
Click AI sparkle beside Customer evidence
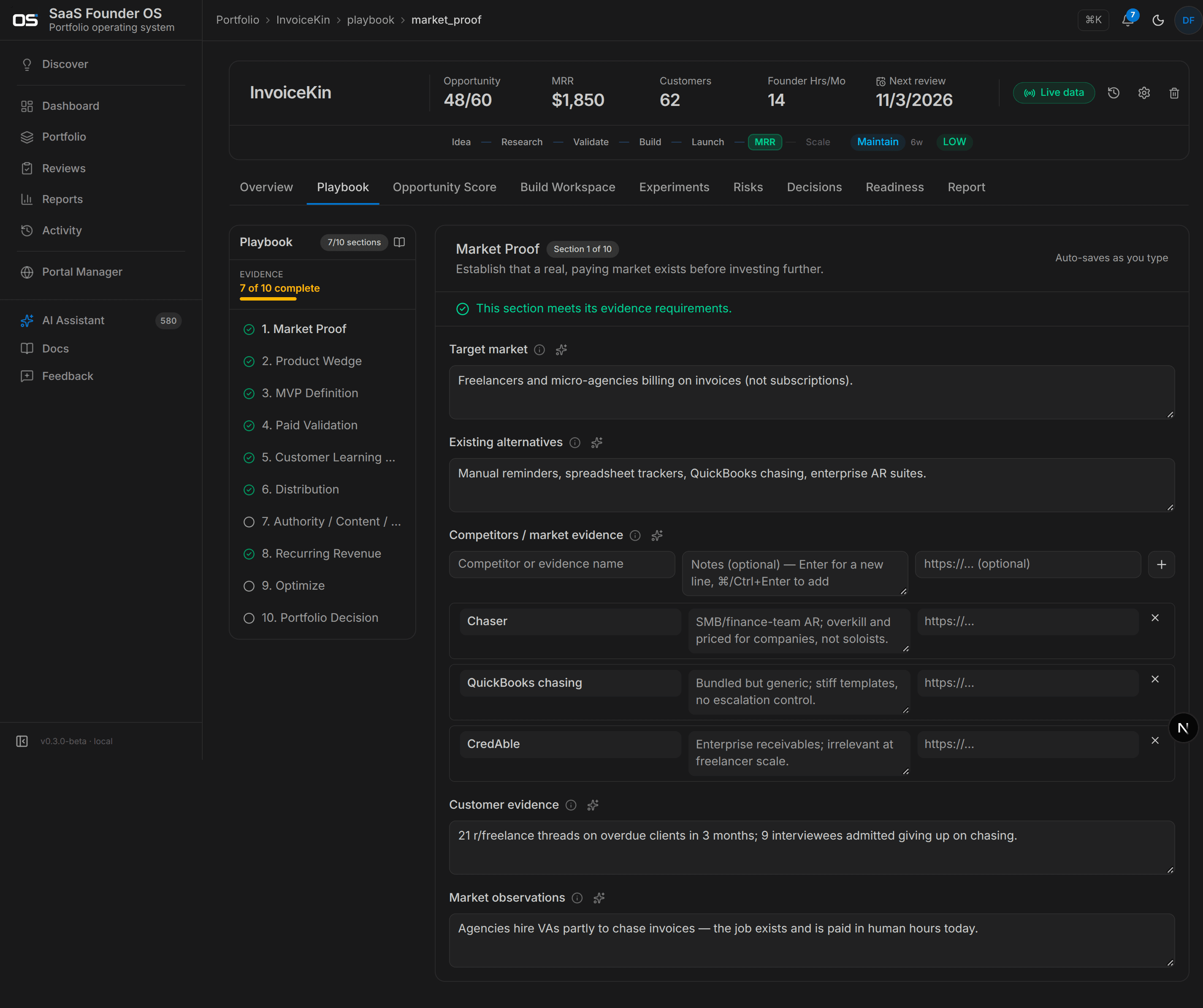tap(593, 805)
